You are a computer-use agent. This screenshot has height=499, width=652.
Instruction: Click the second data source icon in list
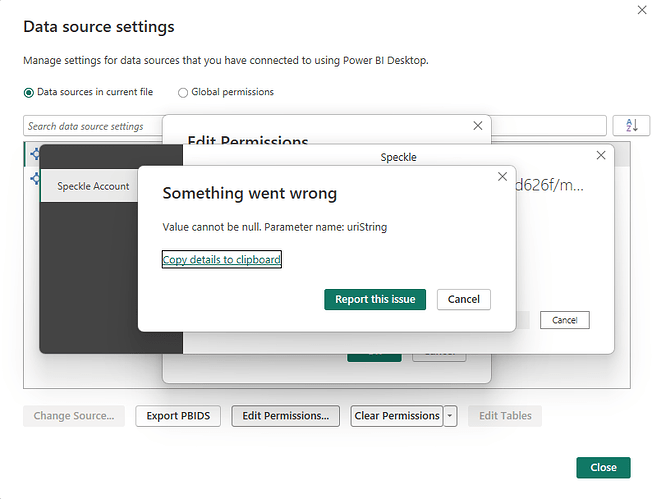[34, 178]
